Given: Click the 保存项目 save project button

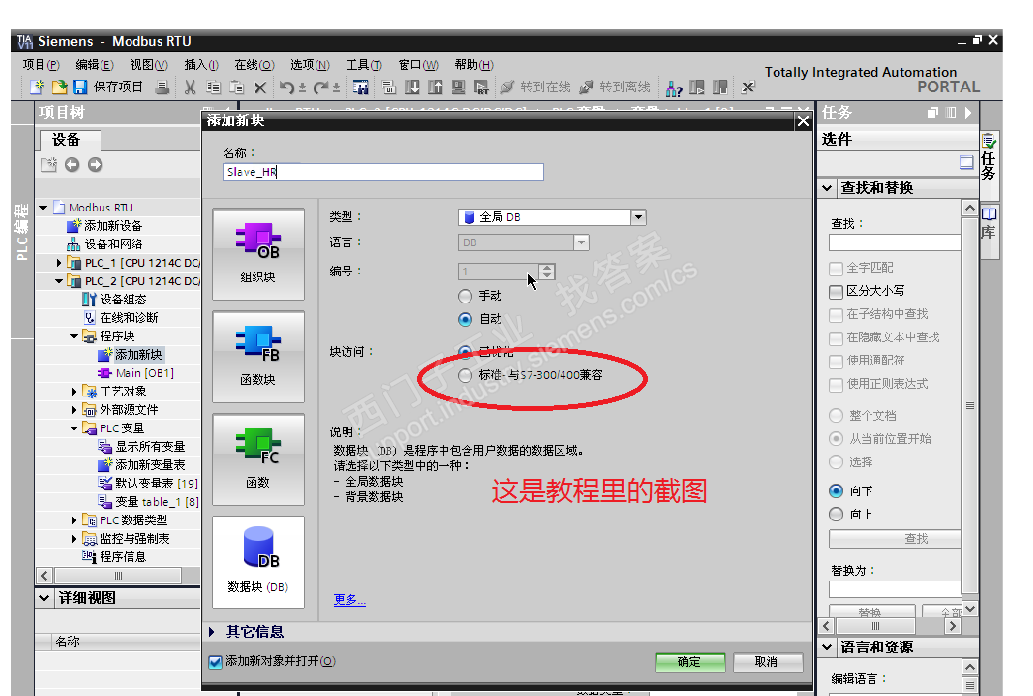Looking at the screenshot, I should 117,86.
